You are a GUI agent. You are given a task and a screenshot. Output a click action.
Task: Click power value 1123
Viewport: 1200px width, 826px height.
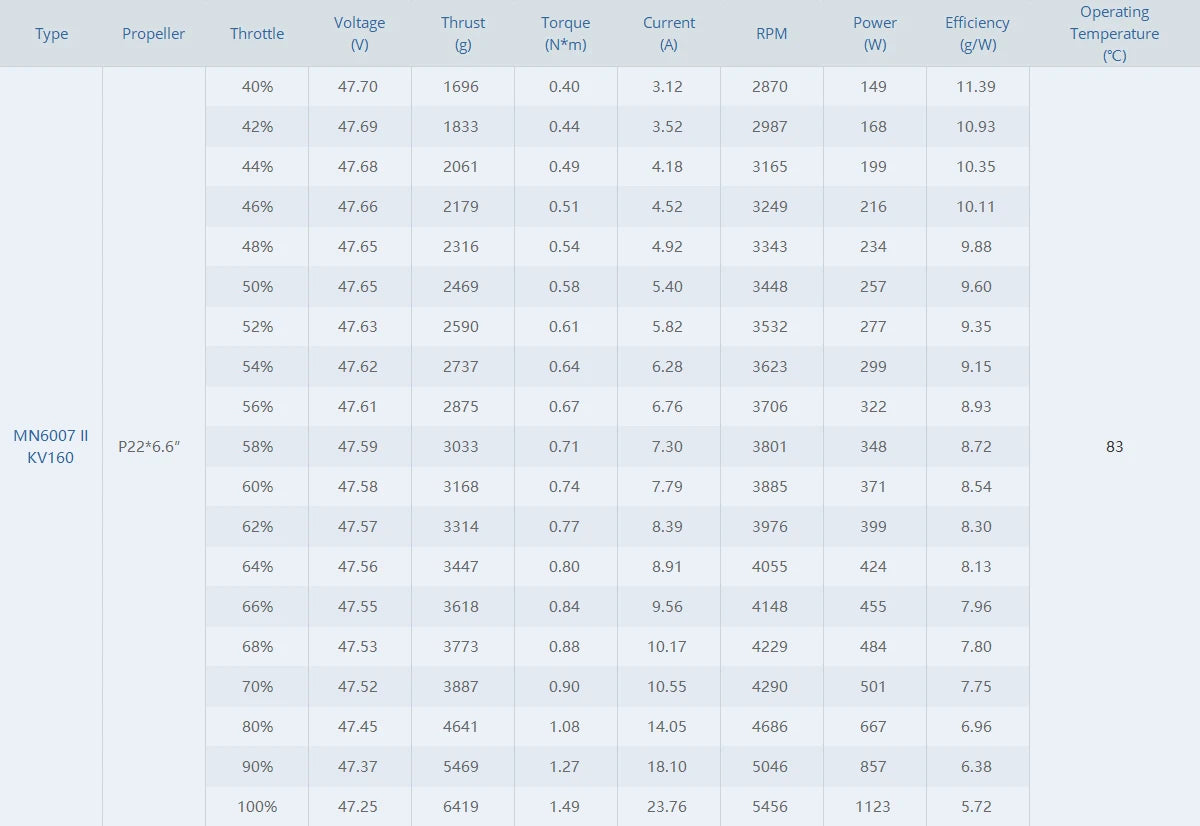[873, 806]
